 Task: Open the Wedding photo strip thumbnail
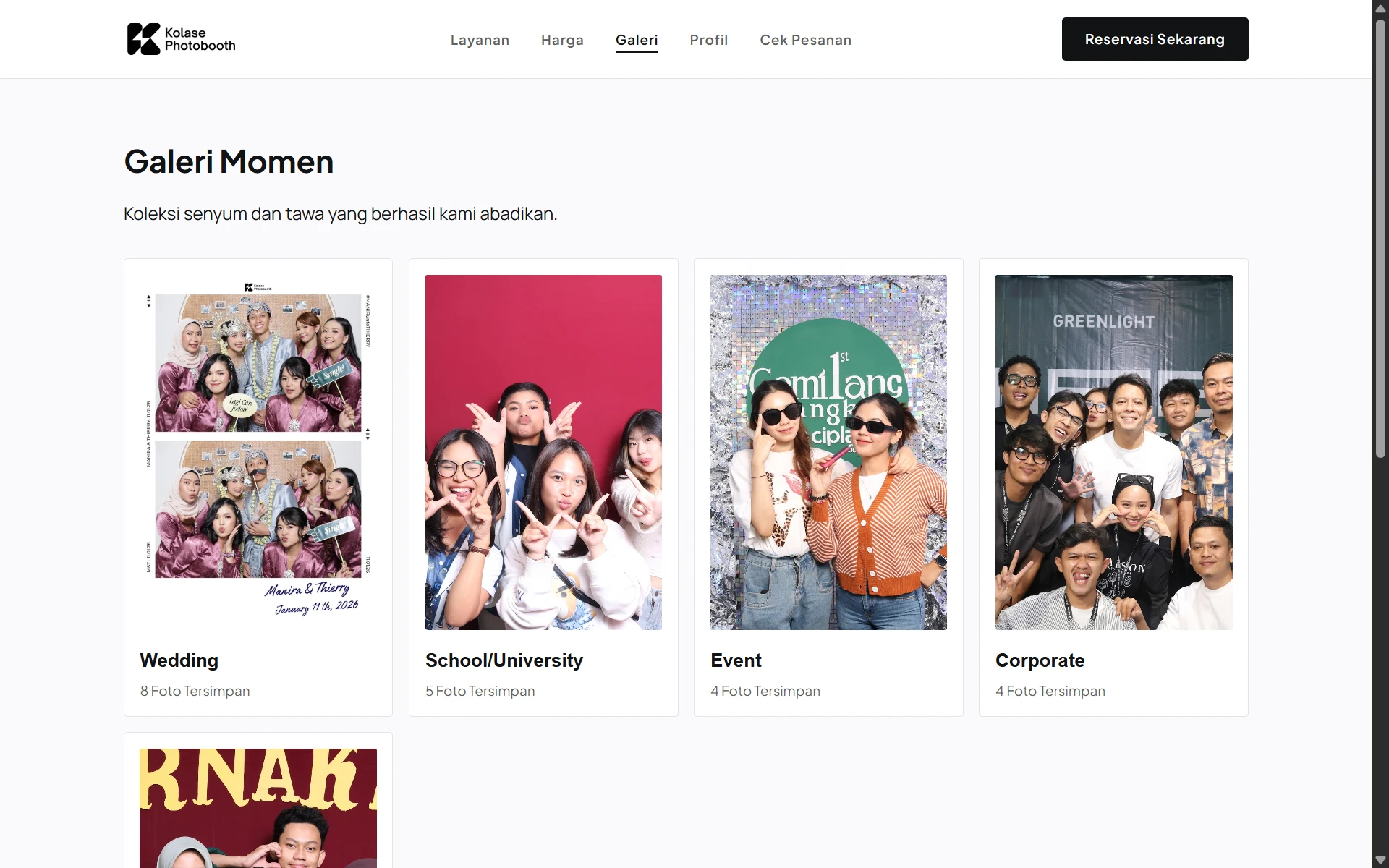(x=258, y=452)
